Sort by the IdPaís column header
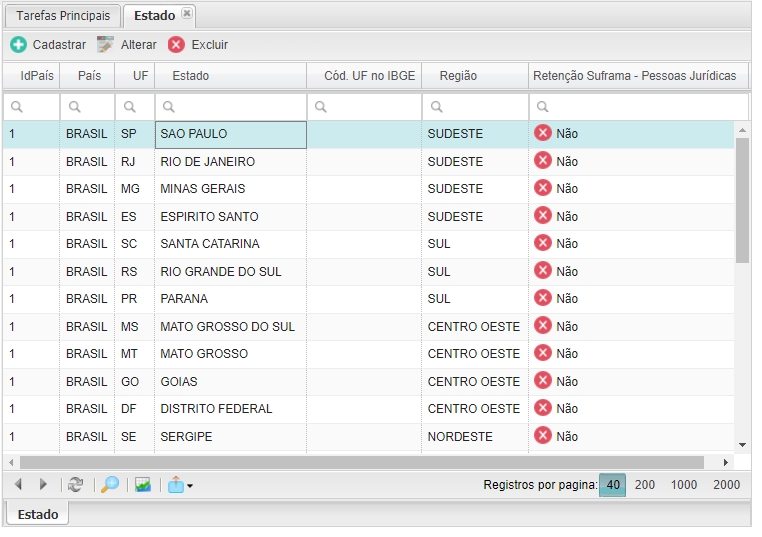 [x=32, y=76]
